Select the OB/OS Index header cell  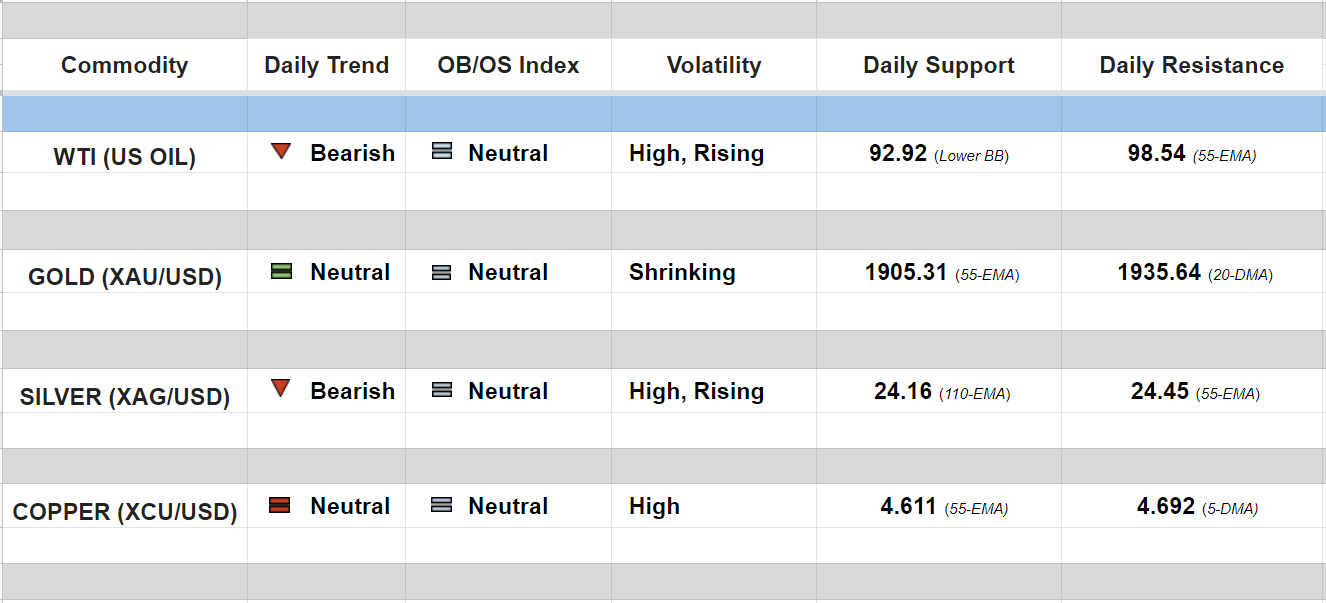508,65
